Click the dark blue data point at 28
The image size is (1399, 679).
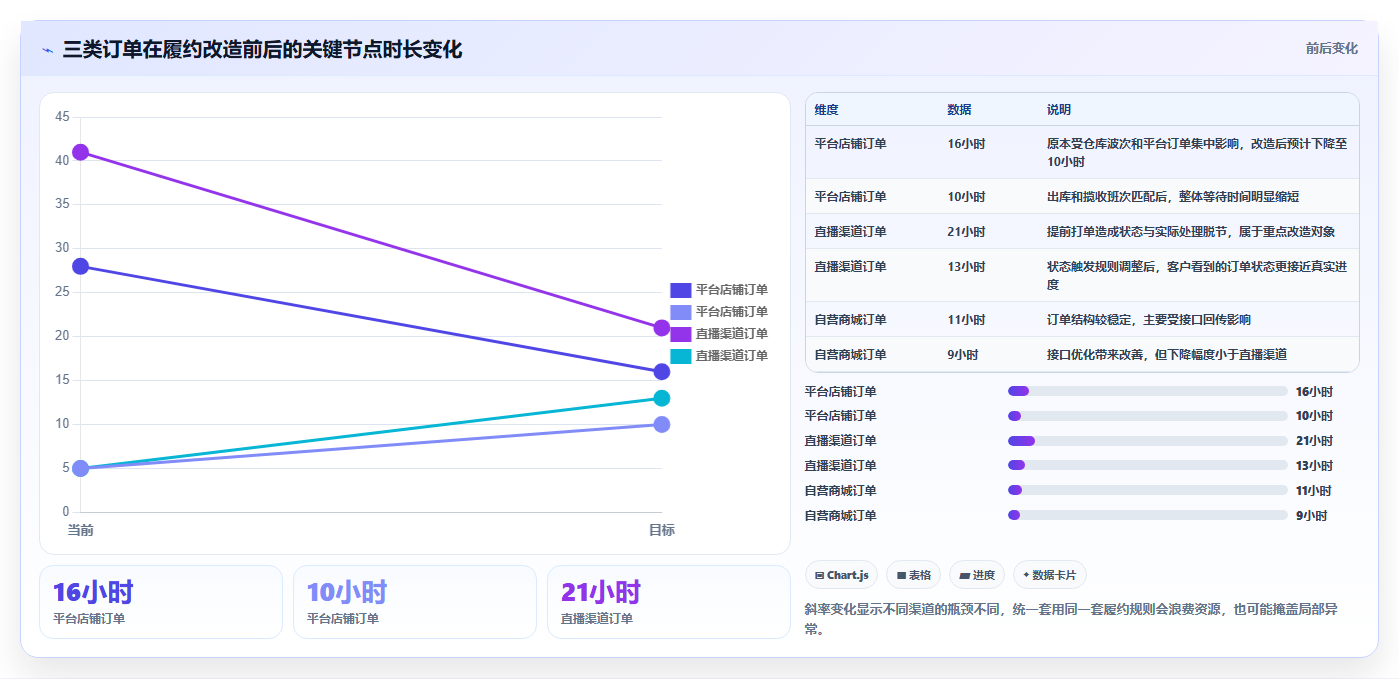point(81,266)
